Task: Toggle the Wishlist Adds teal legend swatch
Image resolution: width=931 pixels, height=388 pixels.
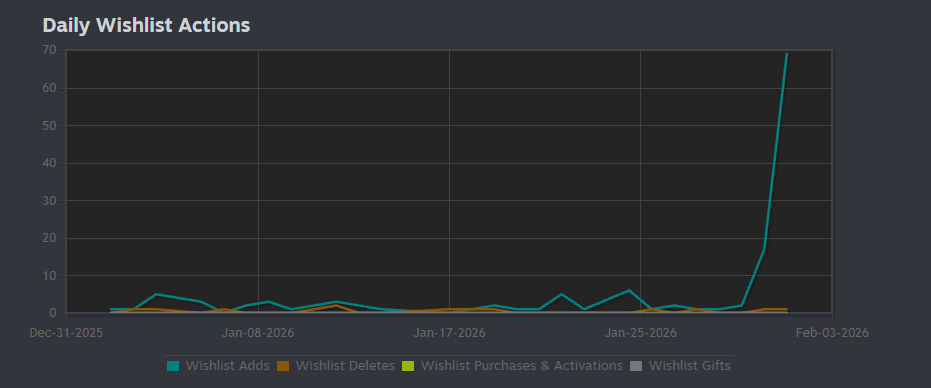Action: 173,366
